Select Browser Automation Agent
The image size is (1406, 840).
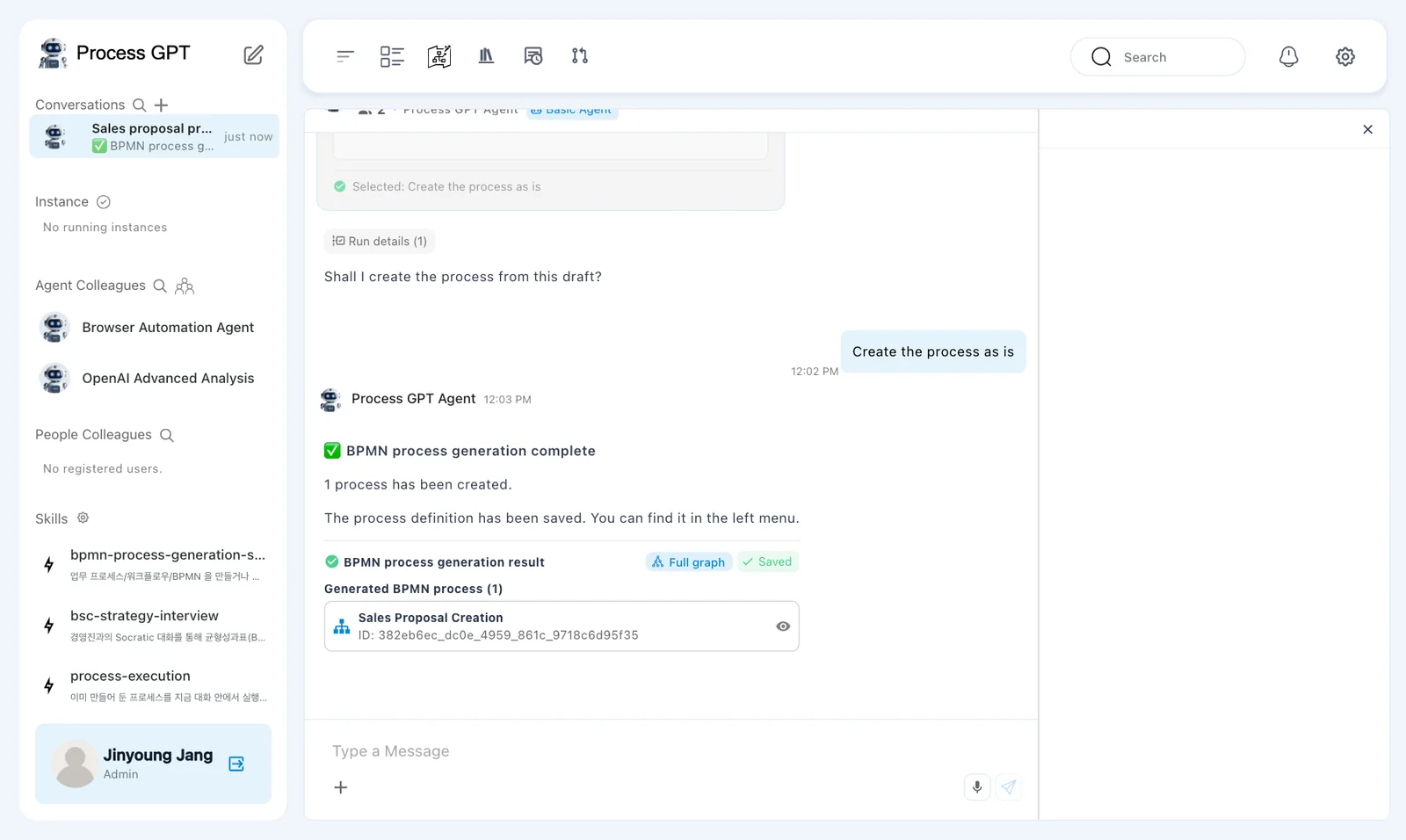pyautogui.click(x=154, y=328)
